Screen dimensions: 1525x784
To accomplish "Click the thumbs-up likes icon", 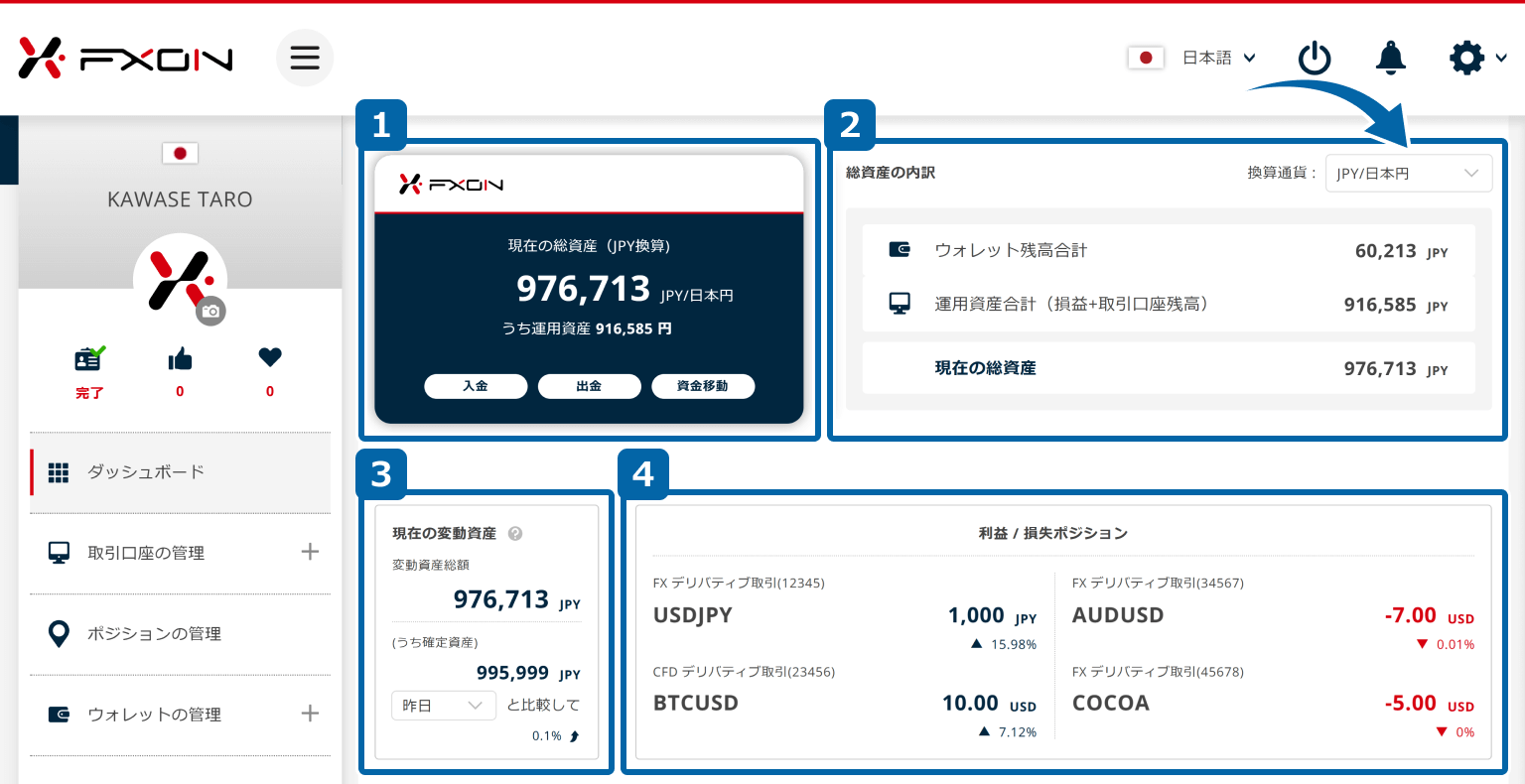I will pos(180,358).
